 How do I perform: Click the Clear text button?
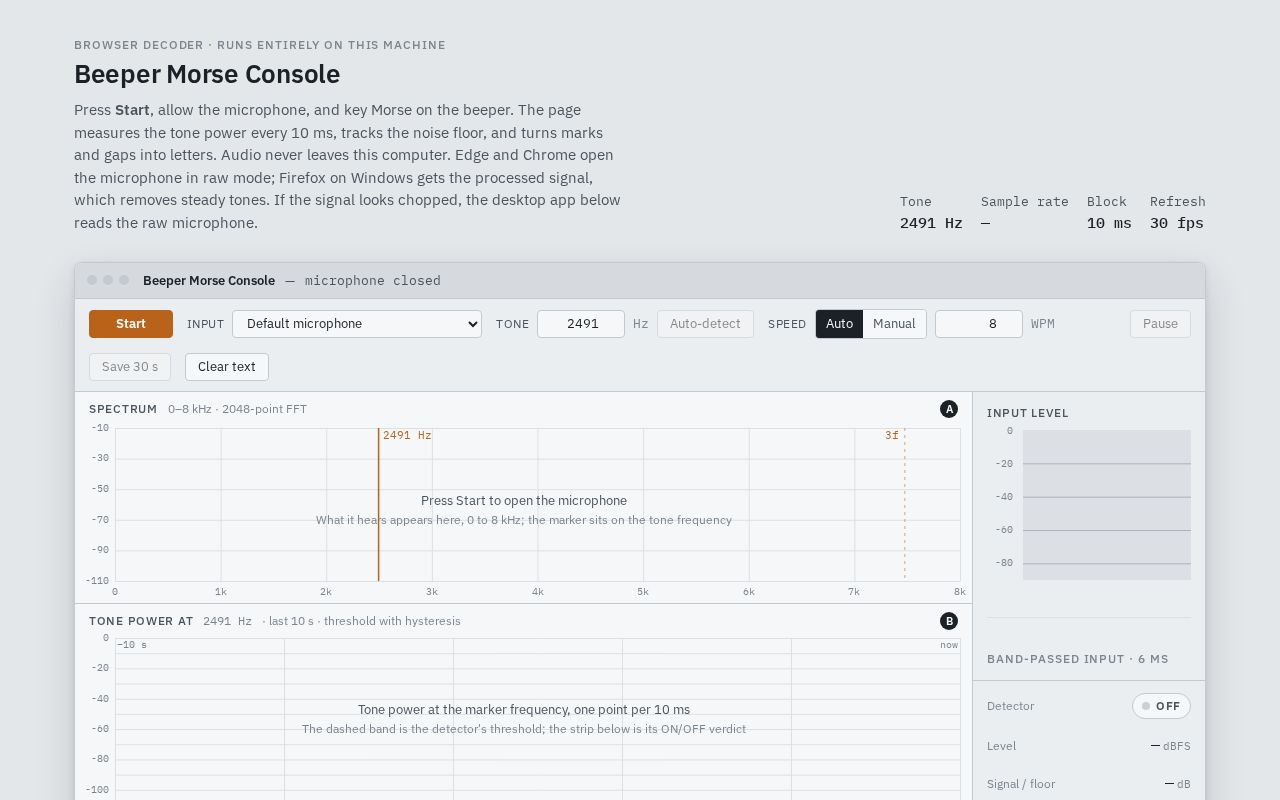[x=227, y=367]
